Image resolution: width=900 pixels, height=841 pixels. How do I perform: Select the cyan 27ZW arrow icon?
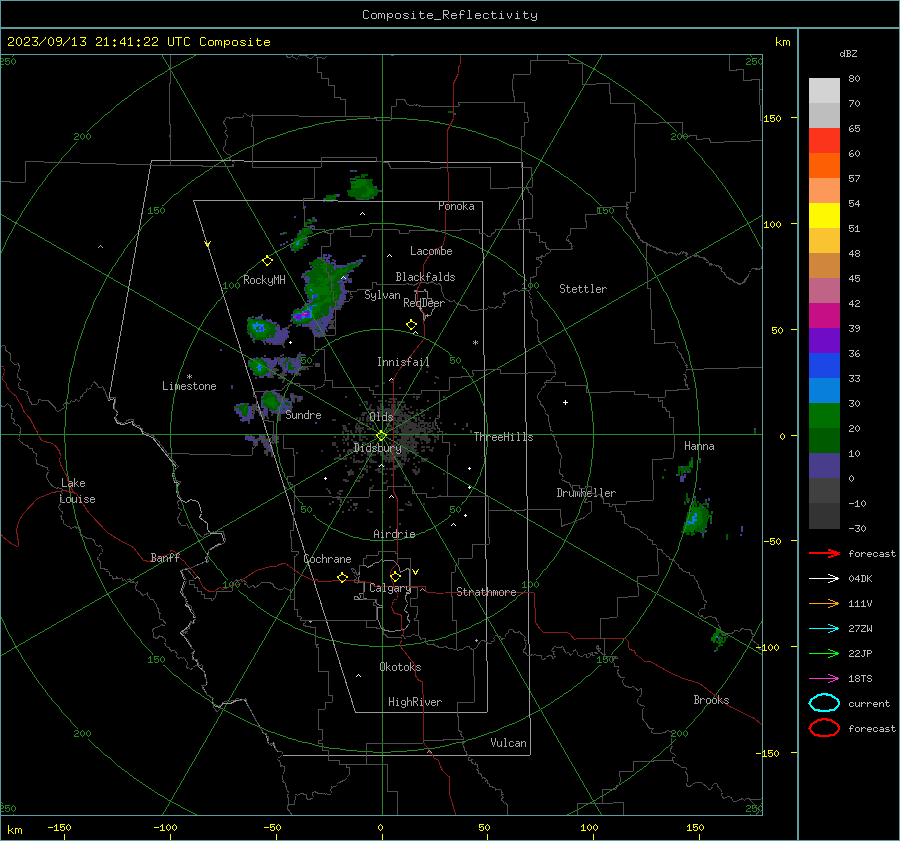pos(824,629)
